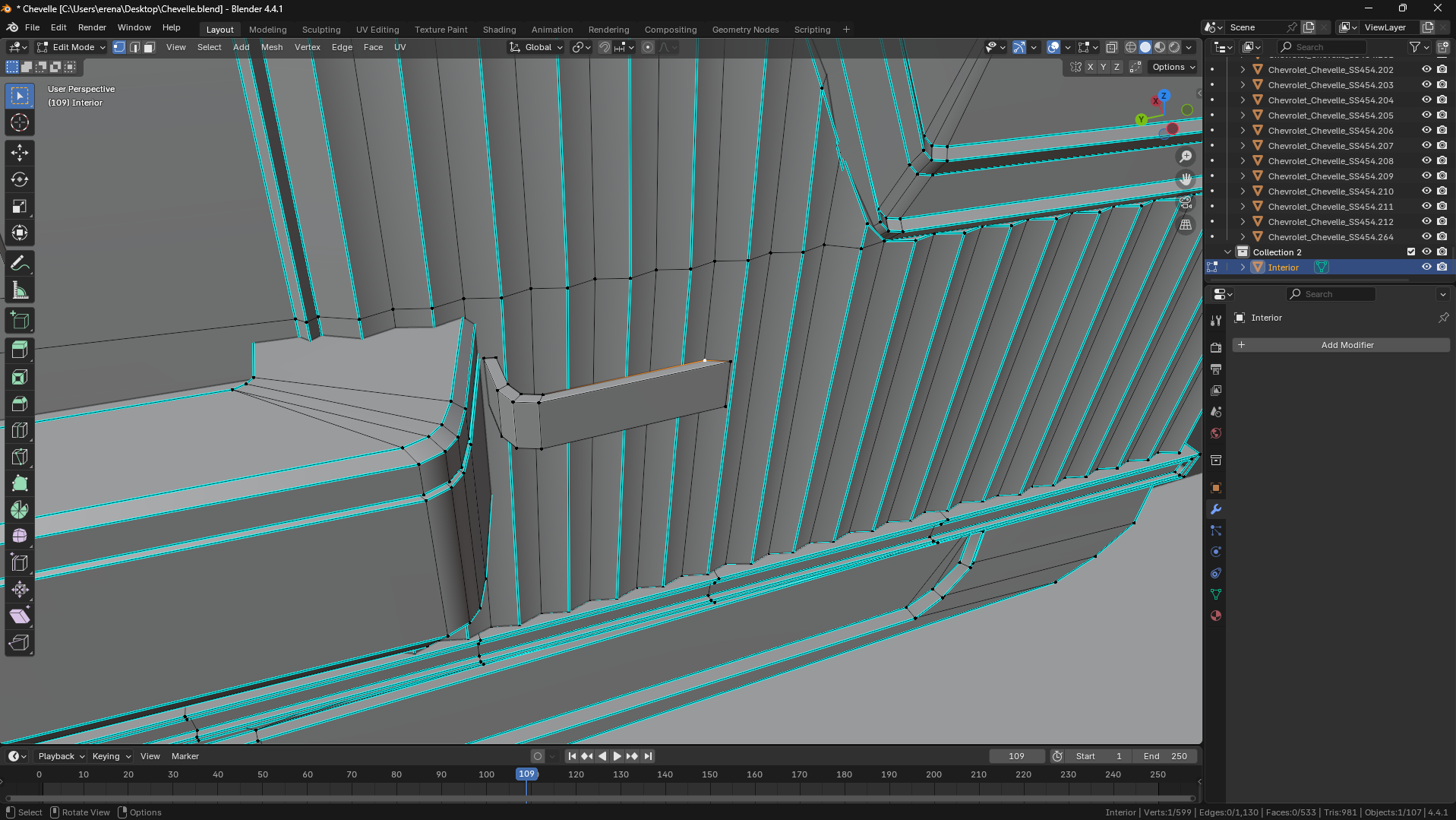This screenshot has height=820, width=1456.
Task: Select the Cursor tool in toolbar
Action: click(x=20, y=122)
